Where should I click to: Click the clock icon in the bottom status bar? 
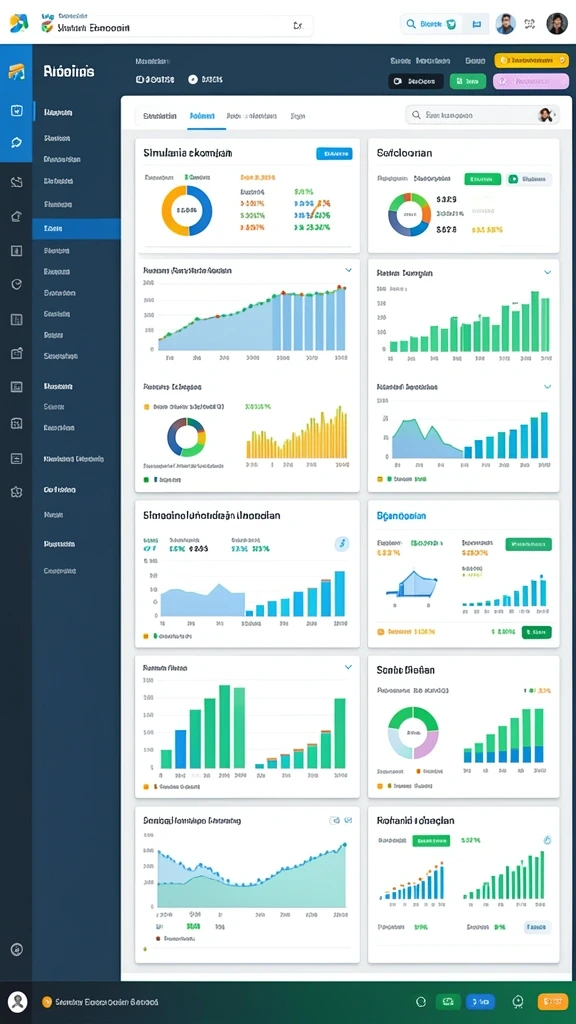(519, 1001)
